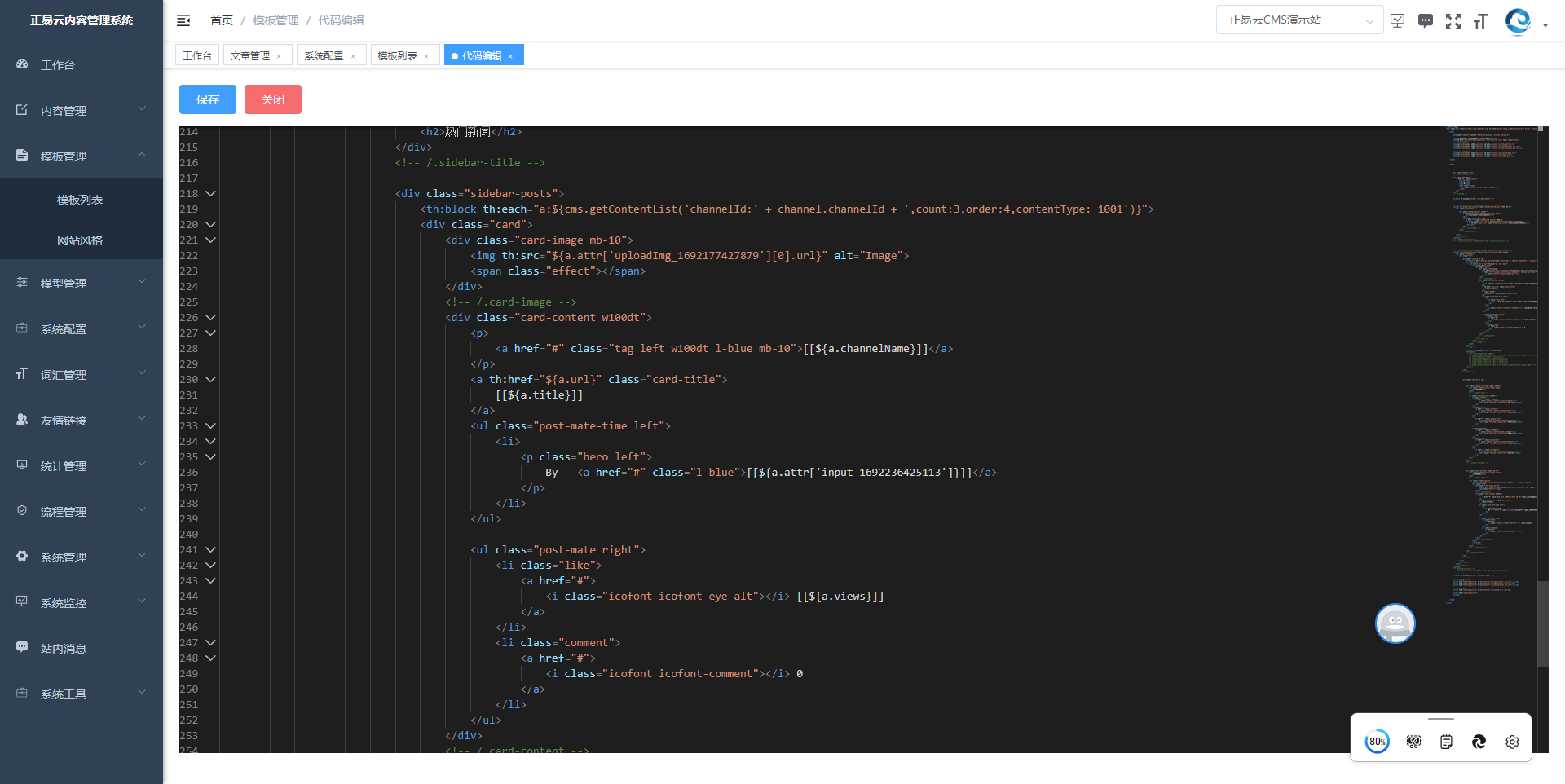
Task: Click the font size icon
Action: coord(1480,21)
